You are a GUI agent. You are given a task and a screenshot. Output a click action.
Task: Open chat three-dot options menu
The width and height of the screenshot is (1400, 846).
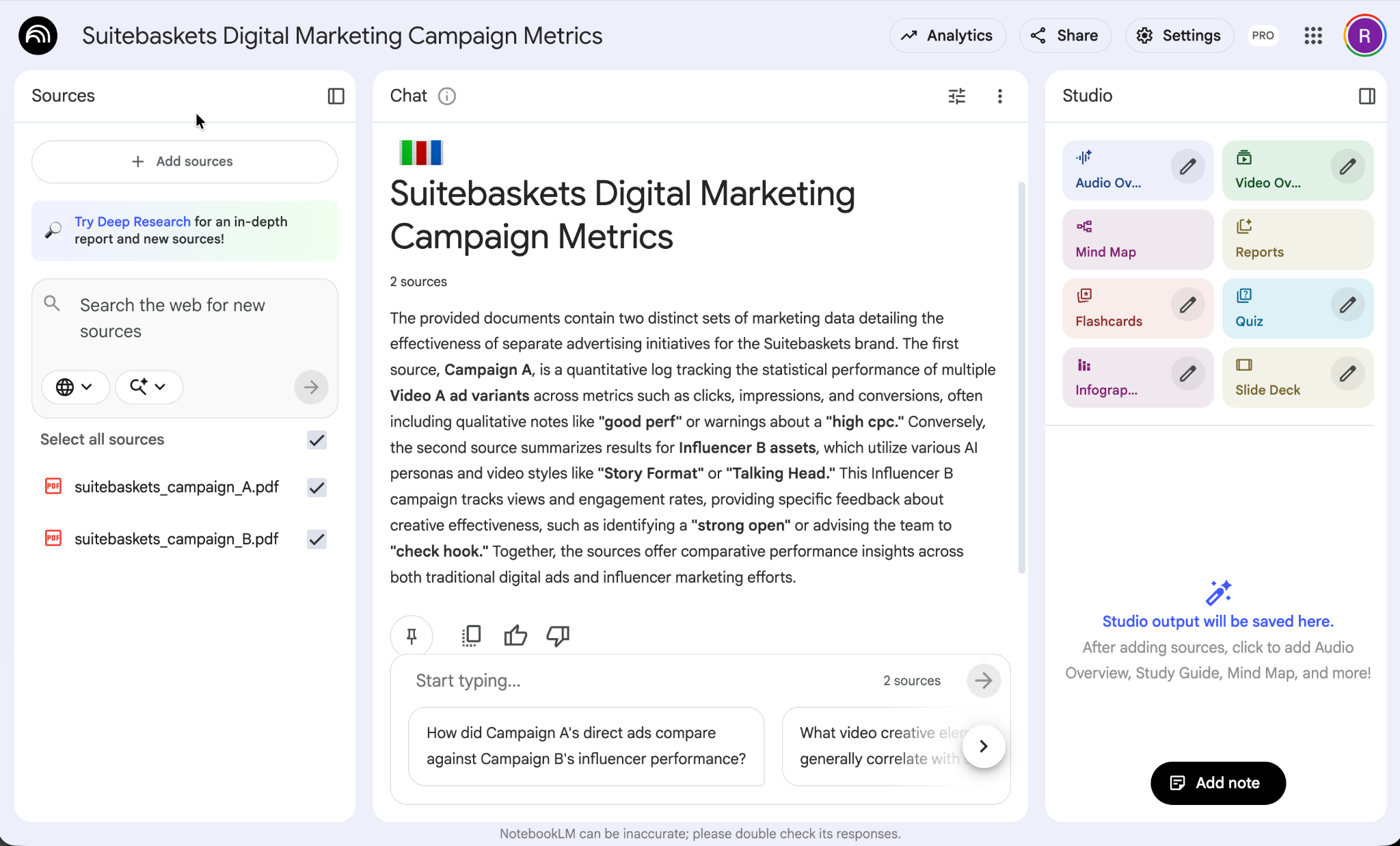tap(999, 96)
